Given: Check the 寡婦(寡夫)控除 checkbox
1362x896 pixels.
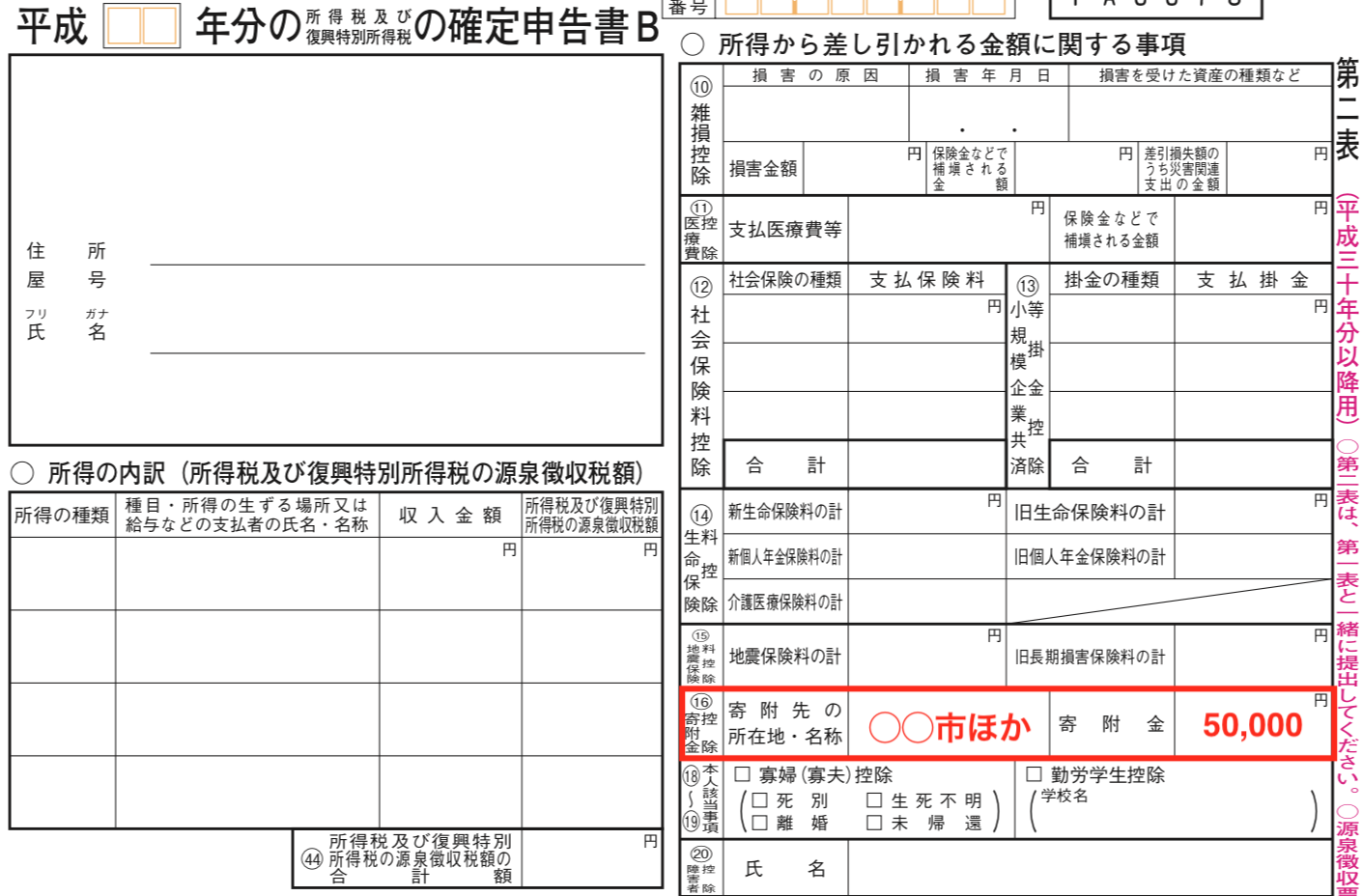Looking at the screenshot, I should pyautogui.click(x=742, y=774).
